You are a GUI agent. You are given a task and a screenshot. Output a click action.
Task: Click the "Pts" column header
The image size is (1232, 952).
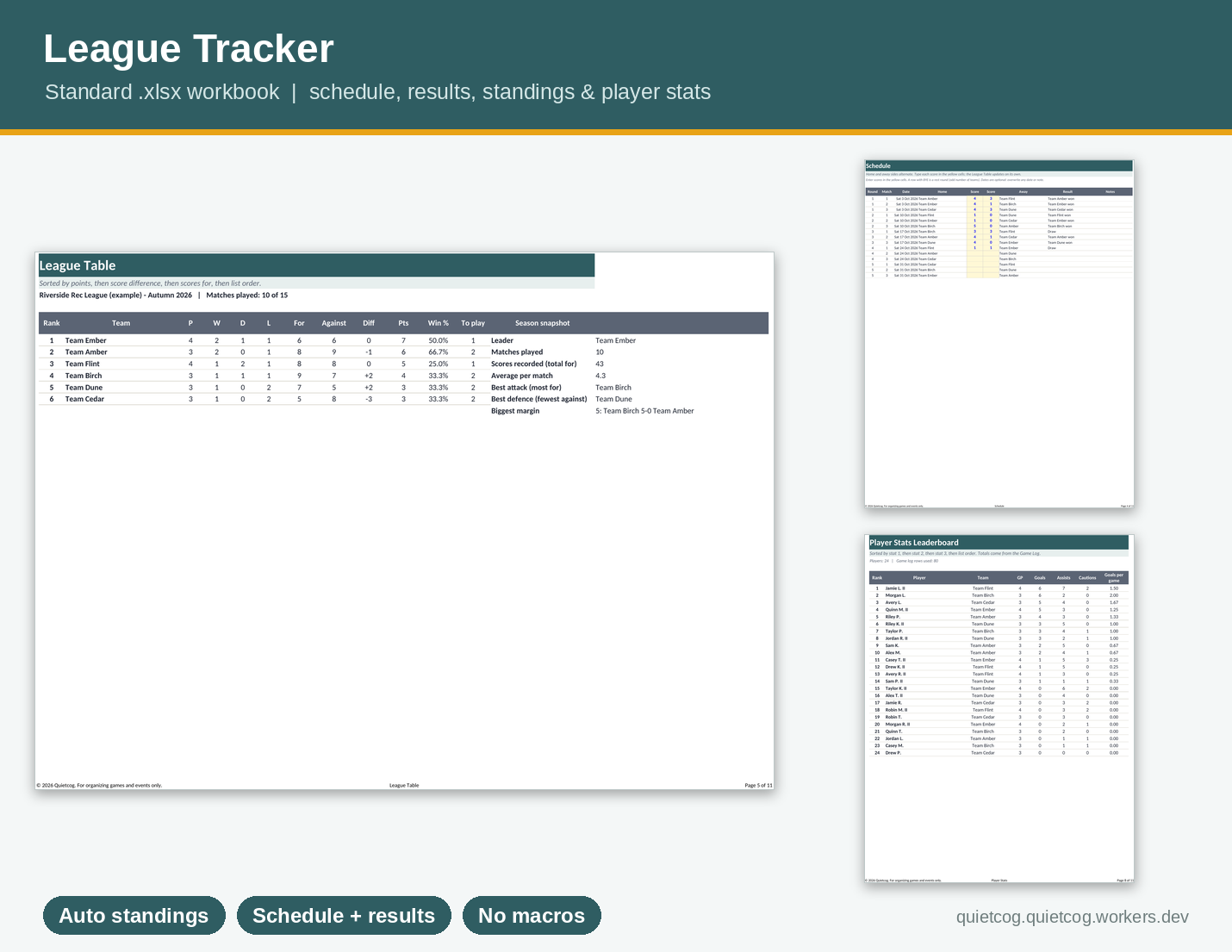(x=403, y=323)
